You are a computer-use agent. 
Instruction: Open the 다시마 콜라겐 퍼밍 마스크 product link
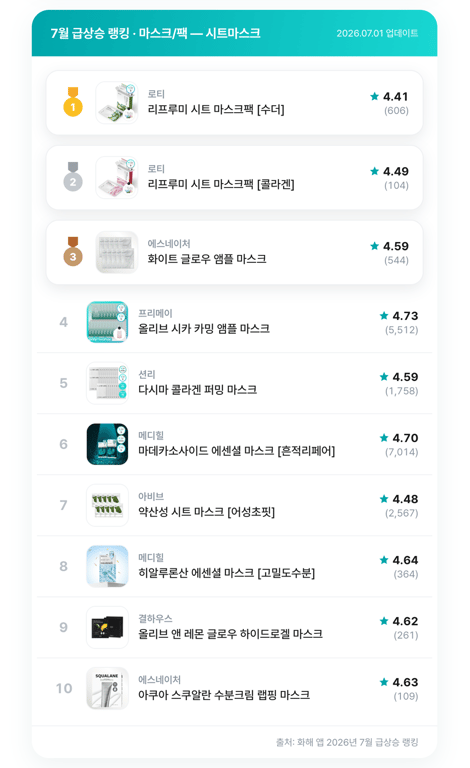tap(197, 389)
